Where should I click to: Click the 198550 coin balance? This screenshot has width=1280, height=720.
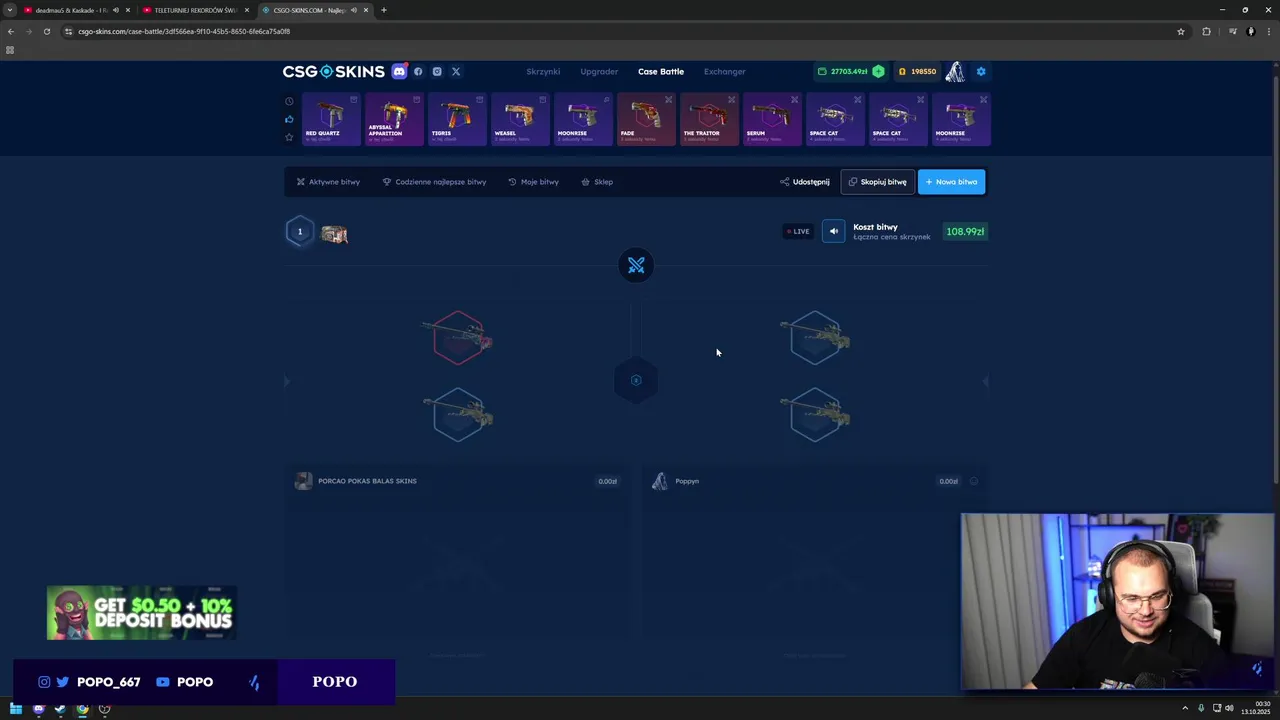click(x=917, y=71)
